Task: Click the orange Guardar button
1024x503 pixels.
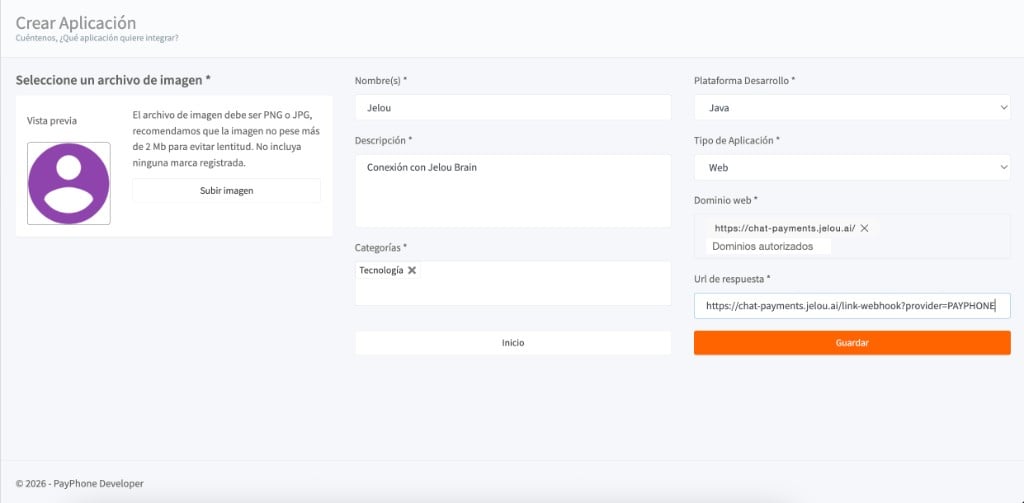Action: pyautogui.click(x=852, y=343)
